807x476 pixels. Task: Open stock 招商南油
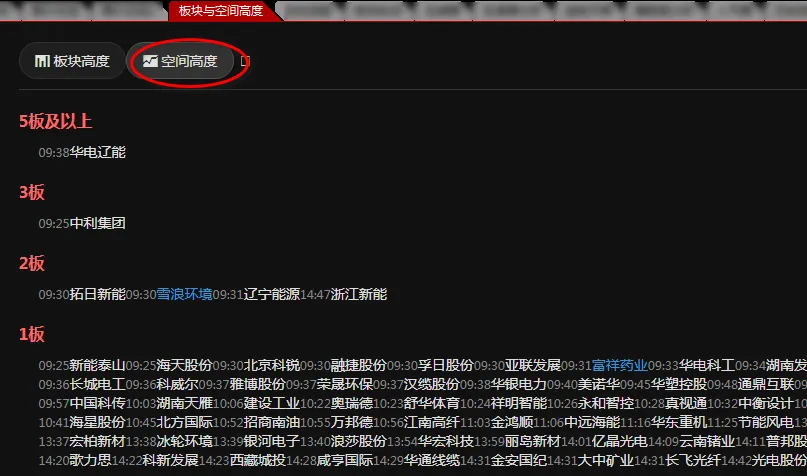click(x=272, y=422)
